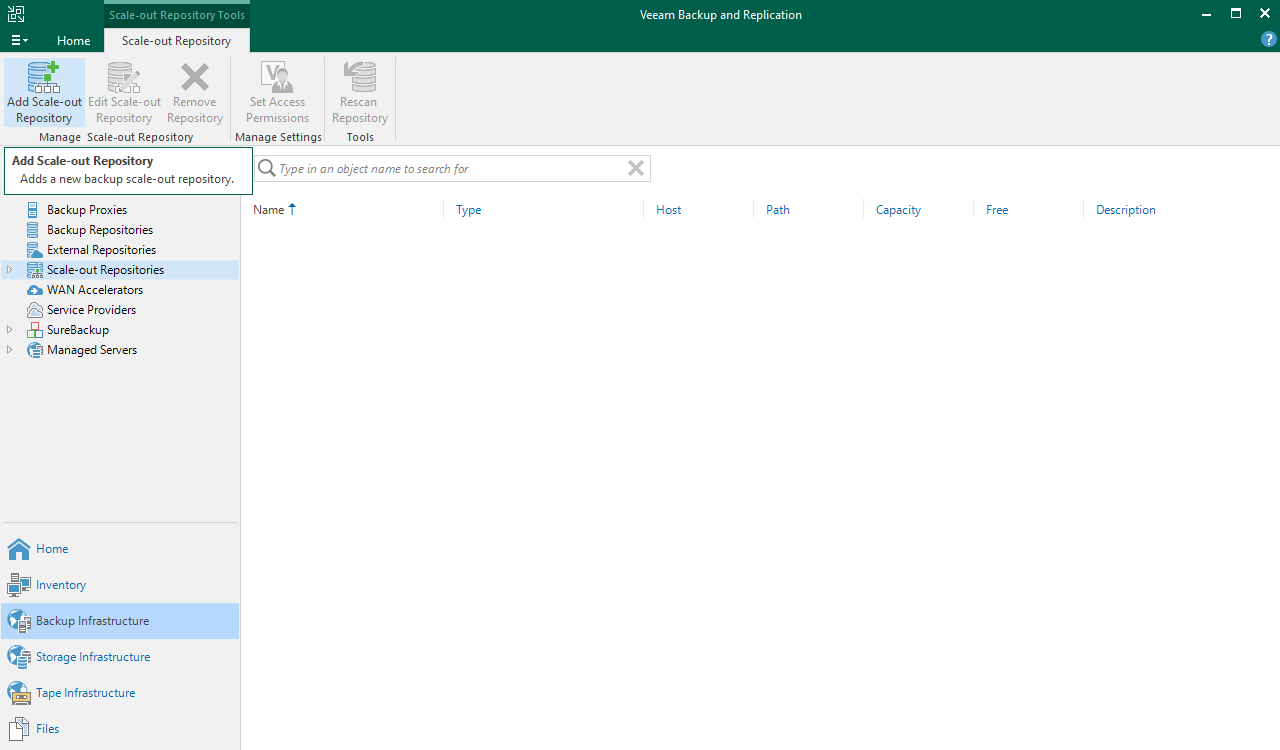Click the help question mark icon

pyautogui.click(x=1269, y=40)
